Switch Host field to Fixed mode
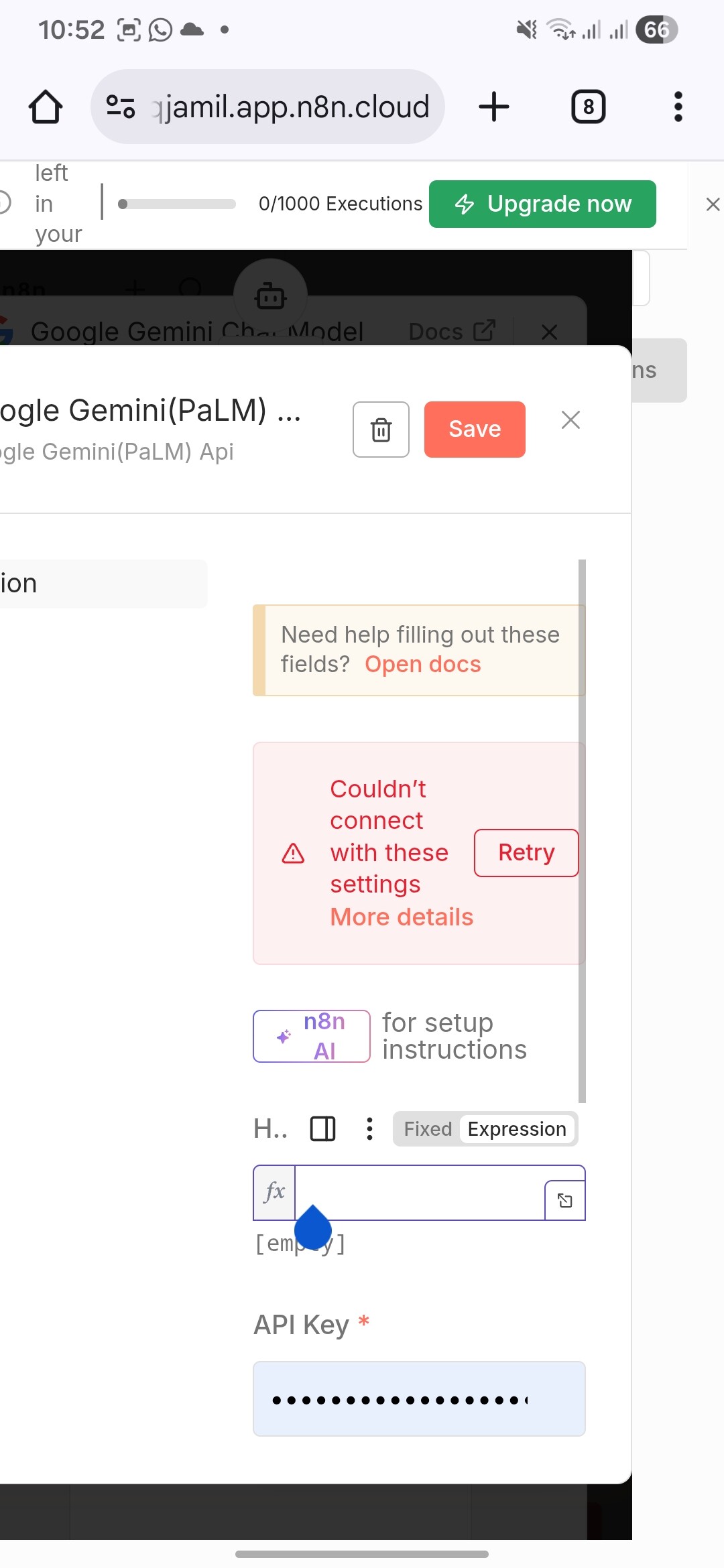 pos(428,1129)
